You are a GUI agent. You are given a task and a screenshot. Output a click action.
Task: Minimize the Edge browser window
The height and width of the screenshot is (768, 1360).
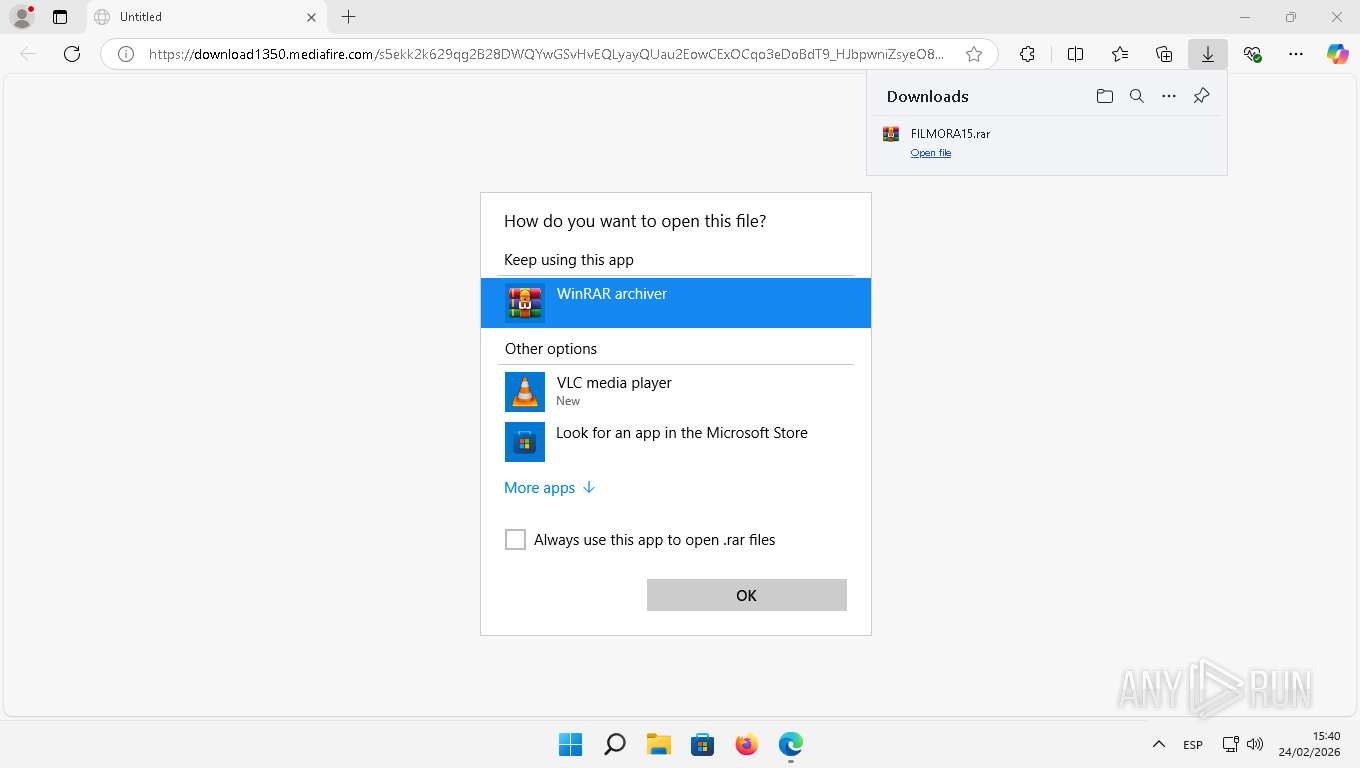point(1245,17)
